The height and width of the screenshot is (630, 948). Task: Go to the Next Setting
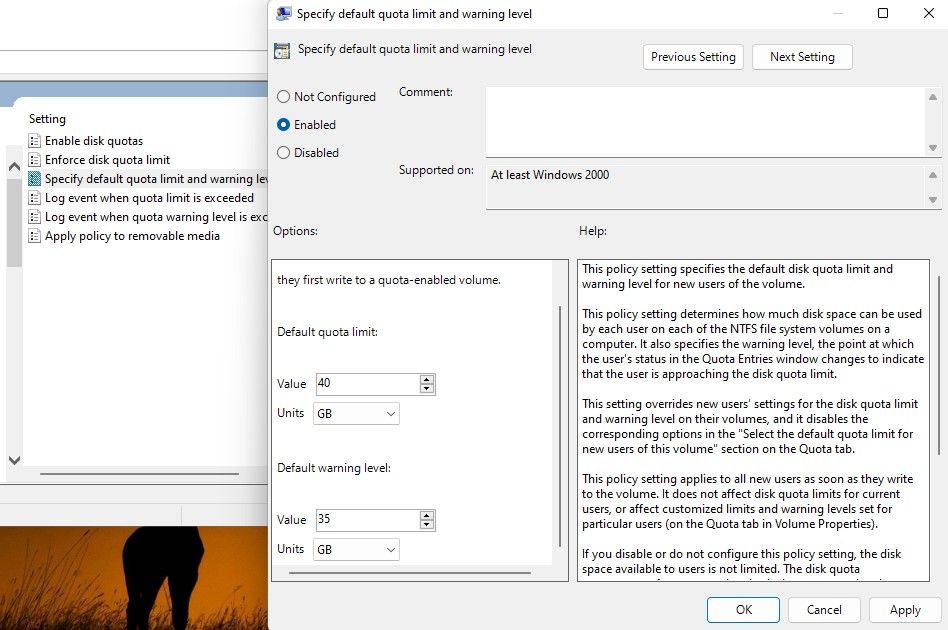coord(801,57)
